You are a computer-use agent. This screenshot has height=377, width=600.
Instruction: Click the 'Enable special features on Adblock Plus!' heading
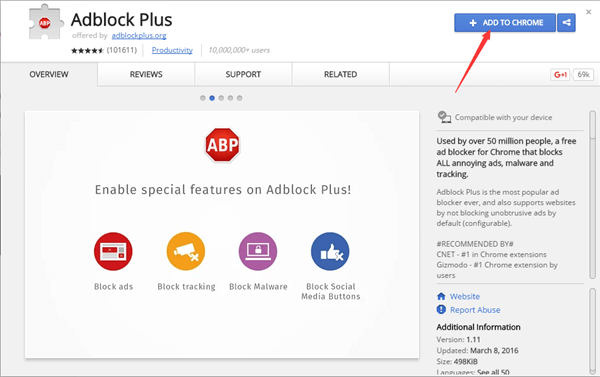click(223, 190)
